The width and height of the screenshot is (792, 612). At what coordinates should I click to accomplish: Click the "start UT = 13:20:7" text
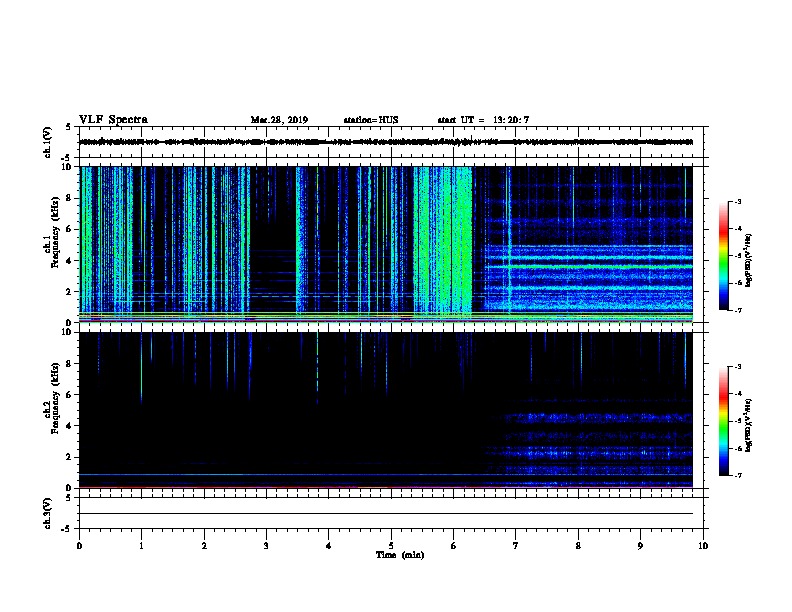(483, 120)
